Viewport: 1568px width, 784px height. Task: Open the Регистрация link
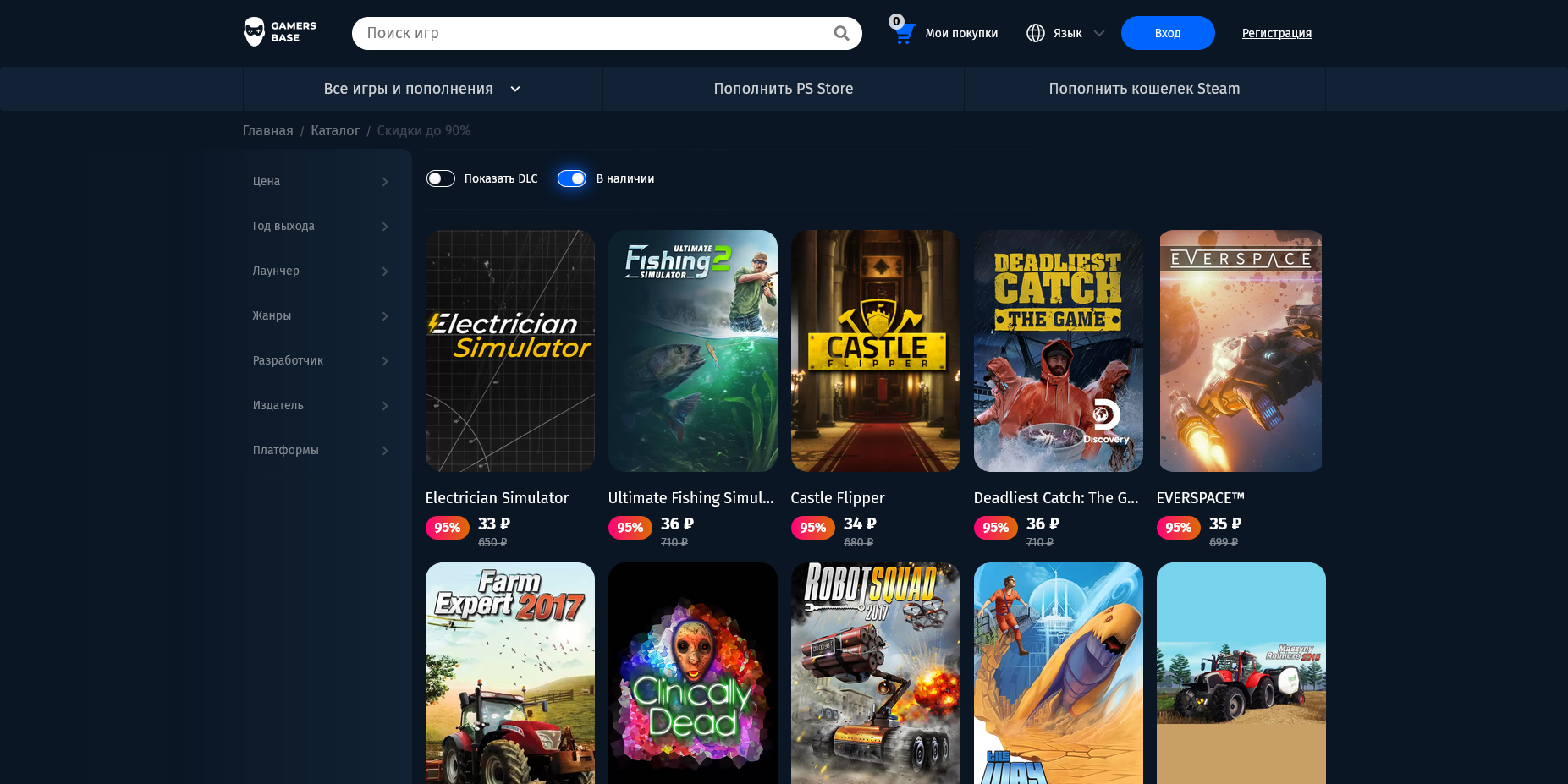[x=1277, y=33]
